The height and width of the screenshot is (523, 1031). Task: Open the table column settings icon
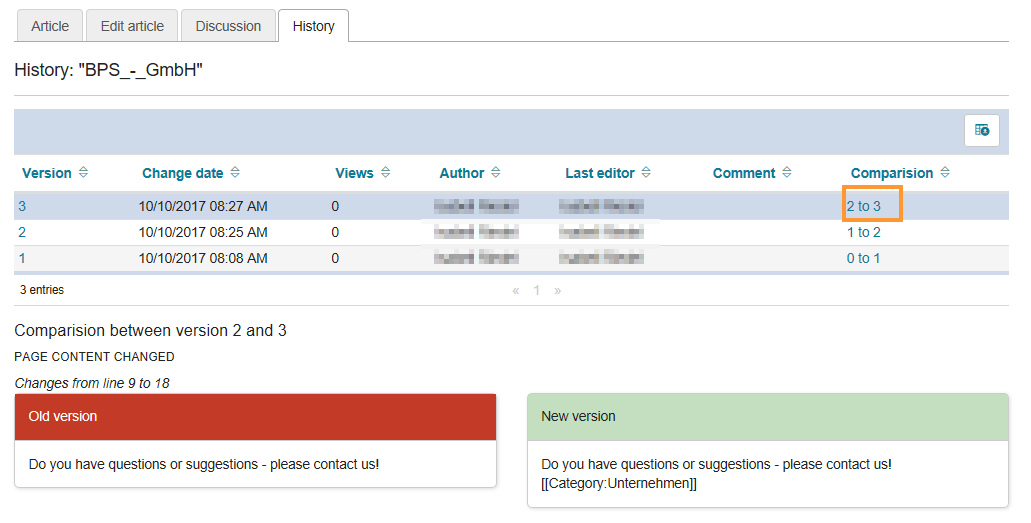(x=981, y=130)
